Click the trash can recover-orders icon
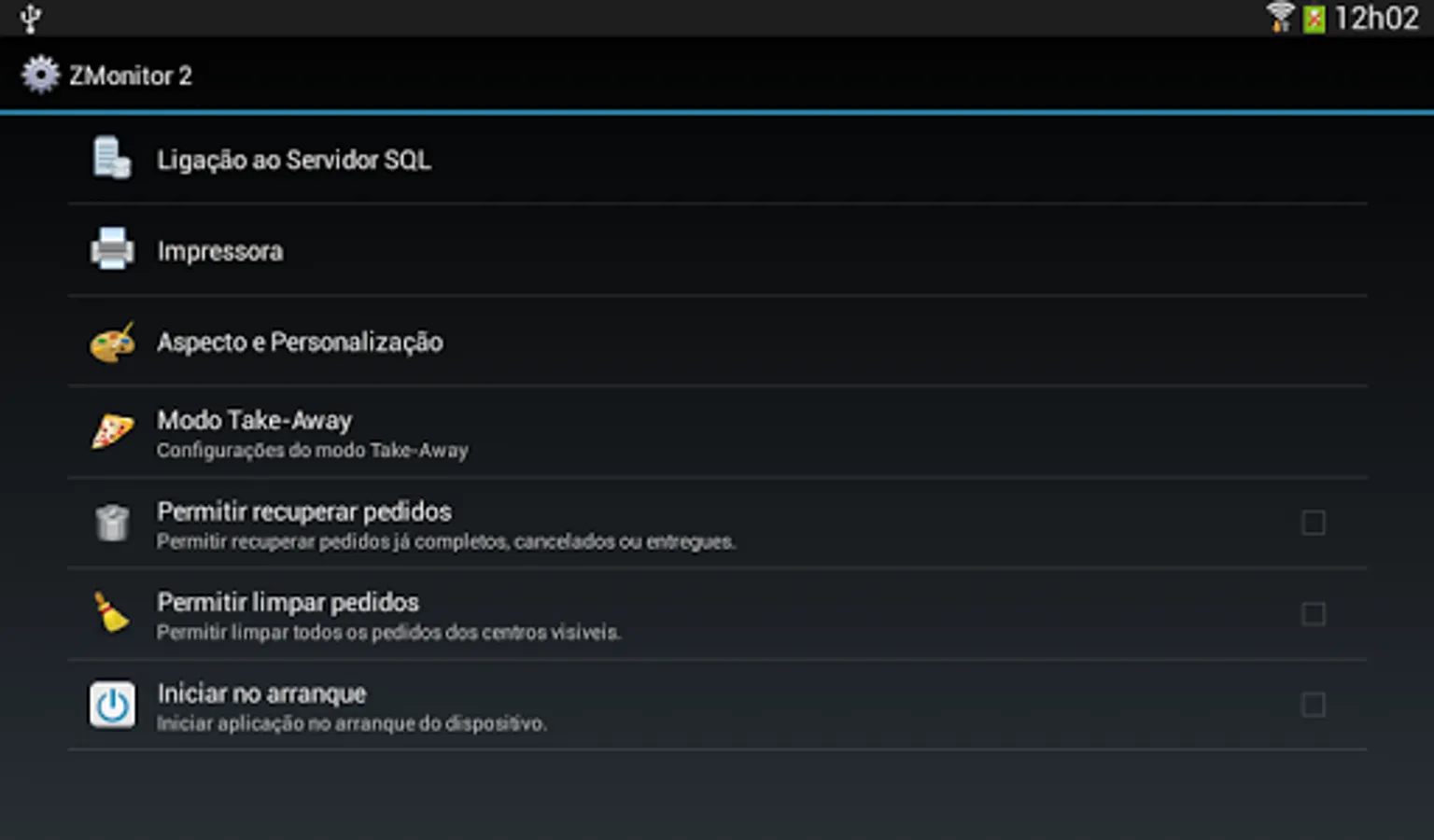This screenshot has height=840, width=1434. coord(112,523)
